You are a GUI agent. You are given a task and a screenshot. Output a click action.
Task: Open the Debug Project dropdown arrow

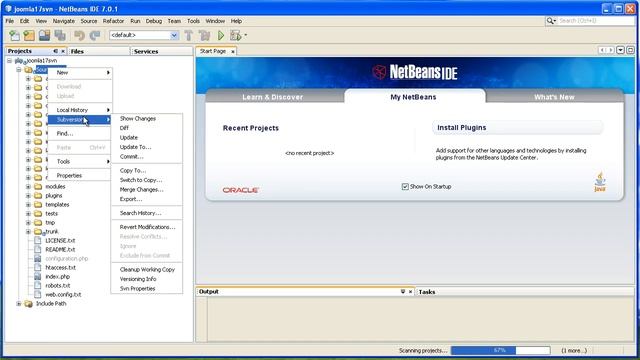(246, 36)
